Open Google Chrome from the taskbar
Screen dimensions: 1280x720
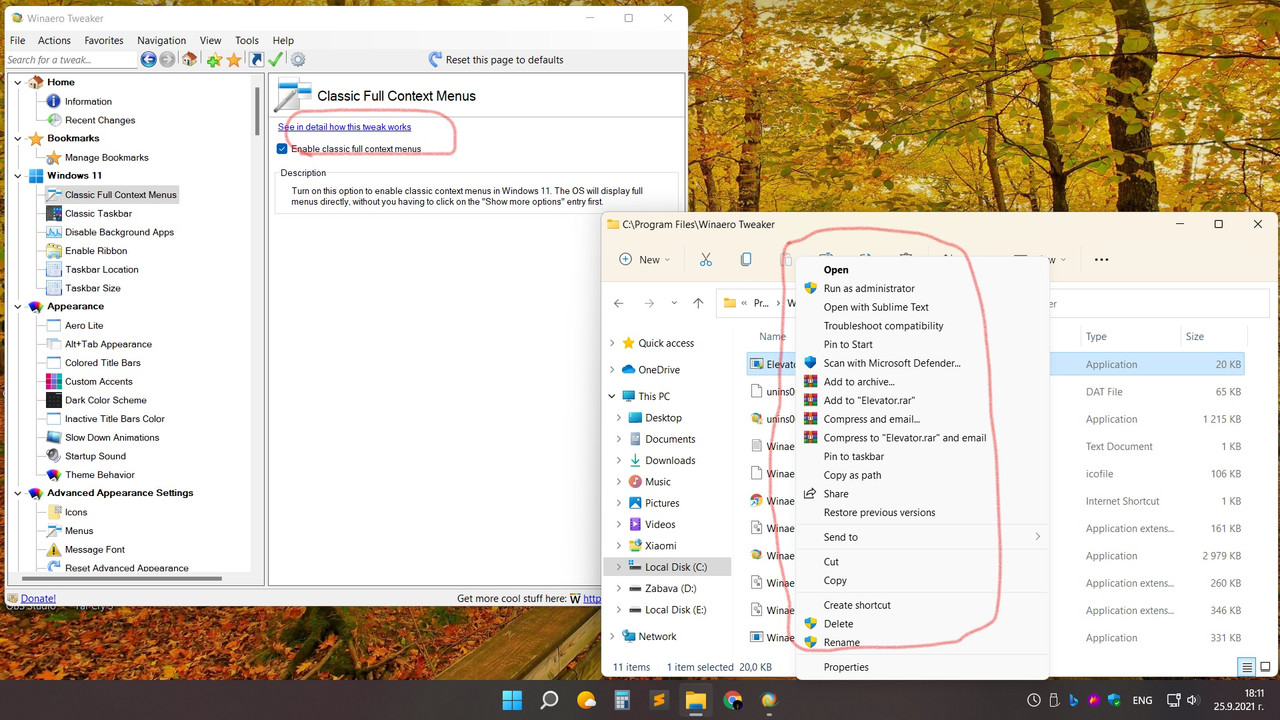tap(733, 700)
